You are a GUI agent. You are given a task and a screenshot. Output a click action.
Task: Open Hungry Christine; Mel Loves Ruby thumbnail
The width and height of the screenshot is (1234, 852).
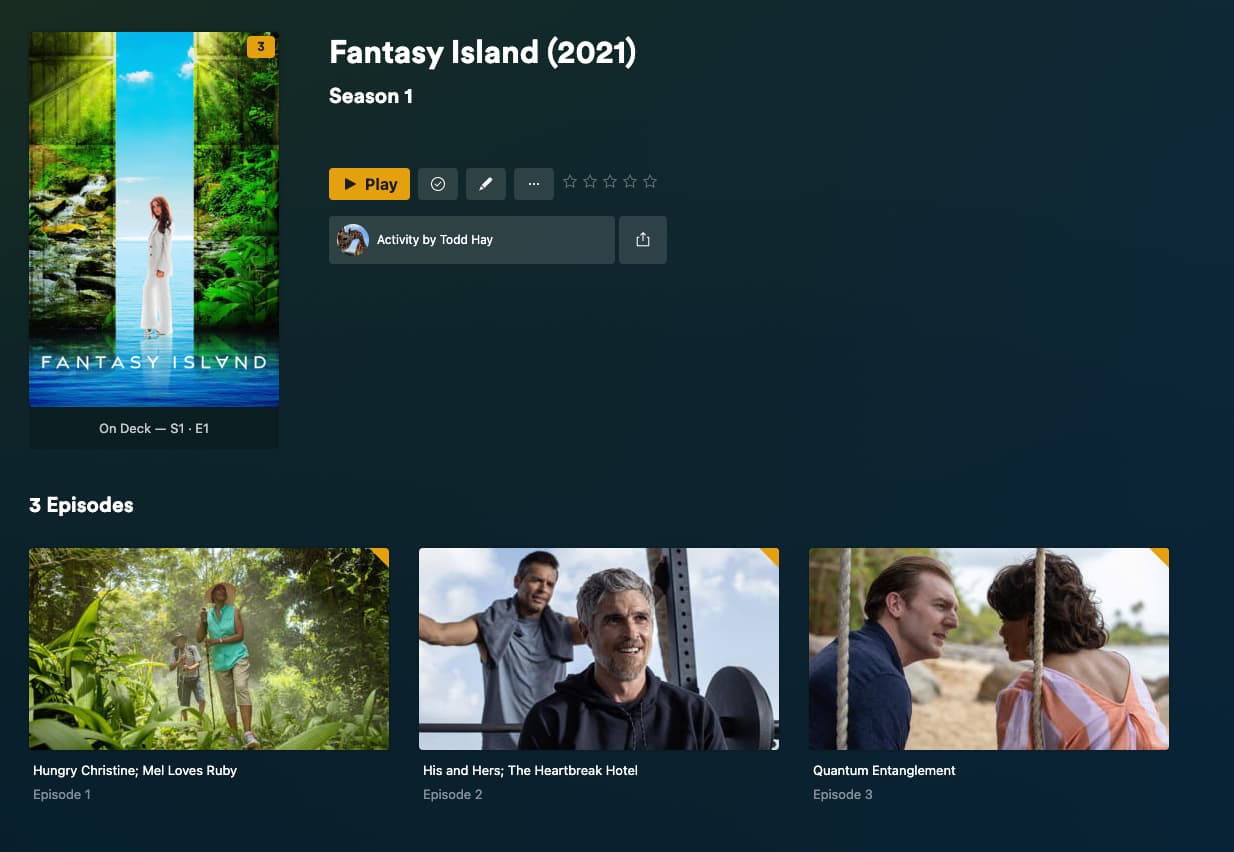point(209,649)
